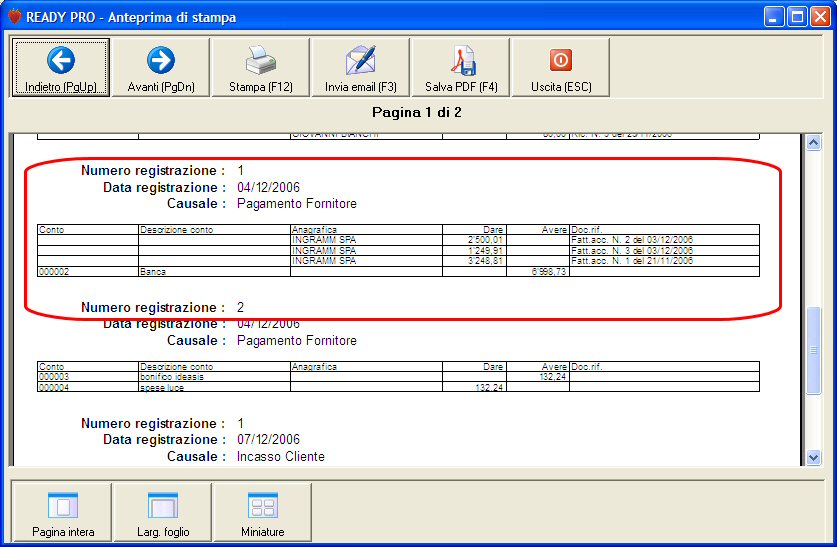Viewport: 837px width, 547px height.
Task: Maximize the Anteprima di stampa window
Action: click(x=797, y=17)
